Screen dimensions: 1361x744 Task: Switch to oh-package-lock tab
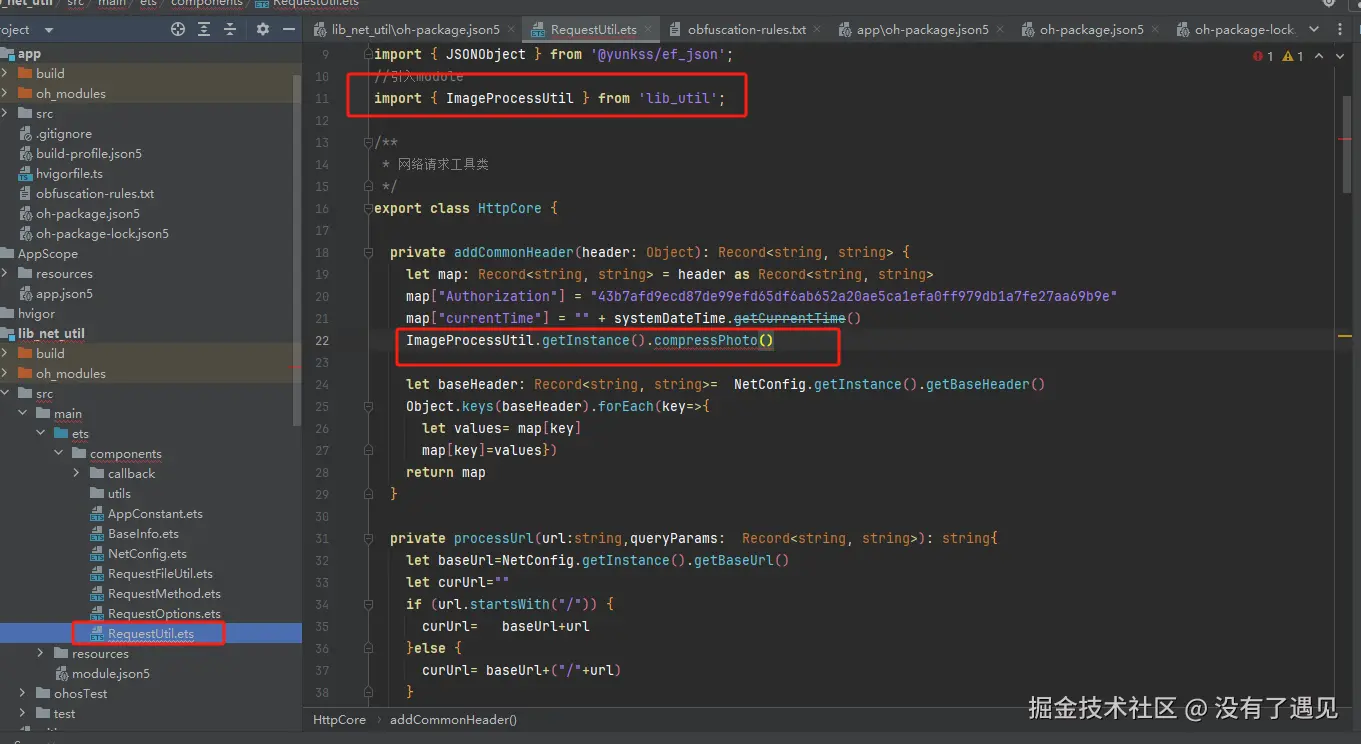pyautogui.click(x=1235, y=29)
